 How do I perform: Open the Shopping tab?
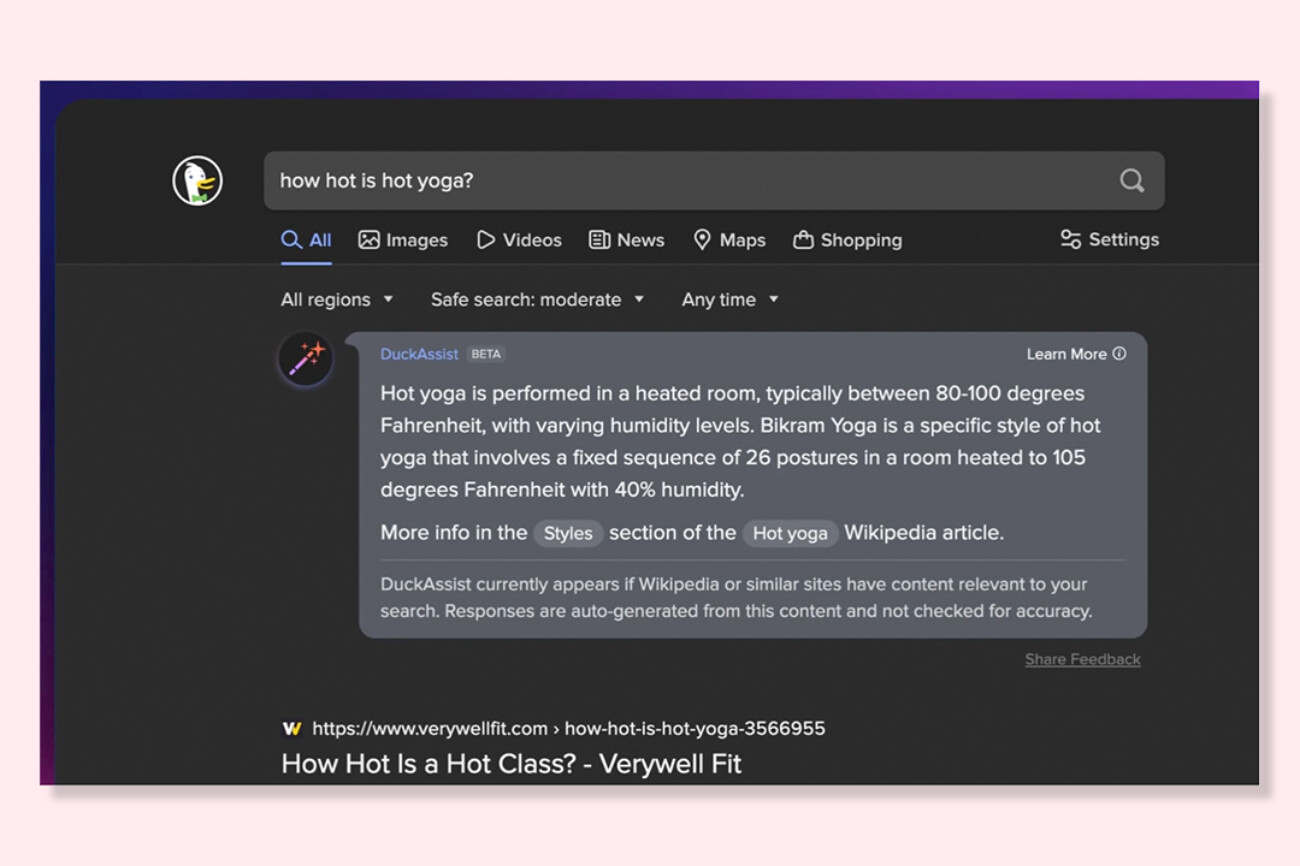click(x=847, y=240)
